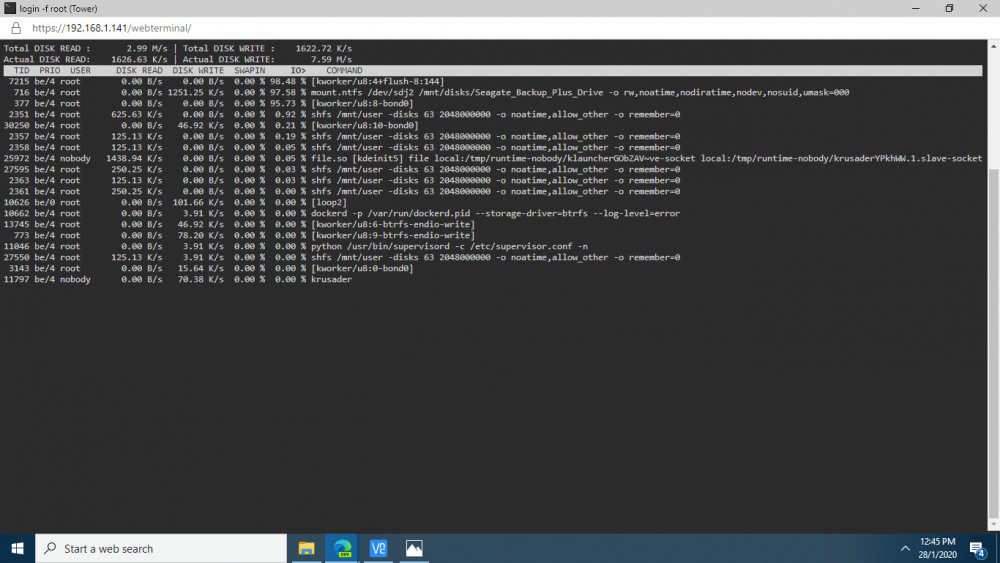Click the webterminal URL address
1000x563 pixels.
pyautogui.click(x=112, y=28)
